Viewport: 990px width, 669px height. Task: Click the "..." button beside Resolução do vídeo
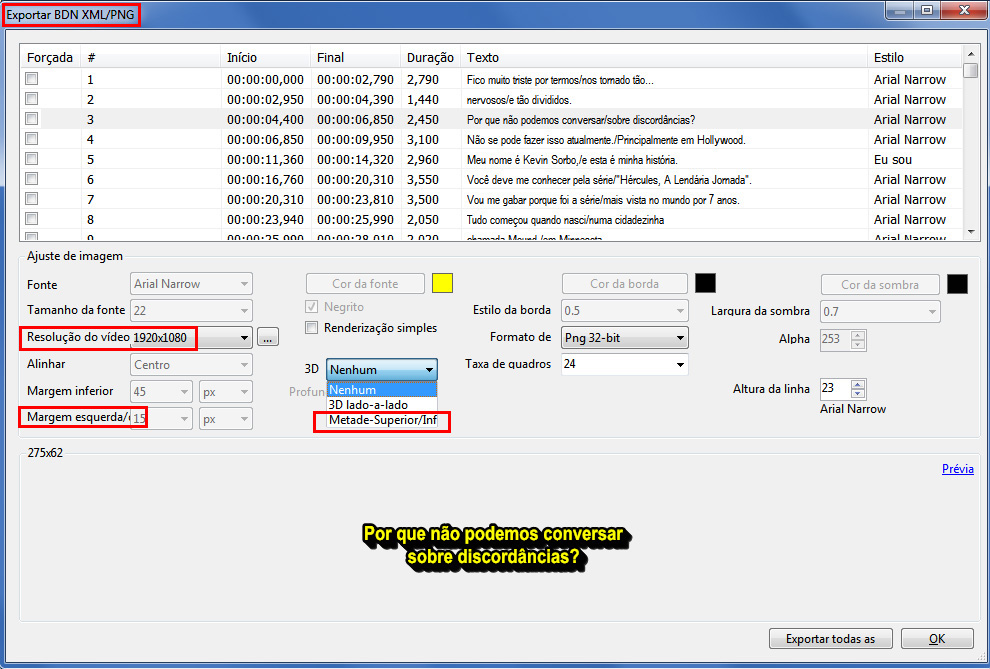coord(266,338)
